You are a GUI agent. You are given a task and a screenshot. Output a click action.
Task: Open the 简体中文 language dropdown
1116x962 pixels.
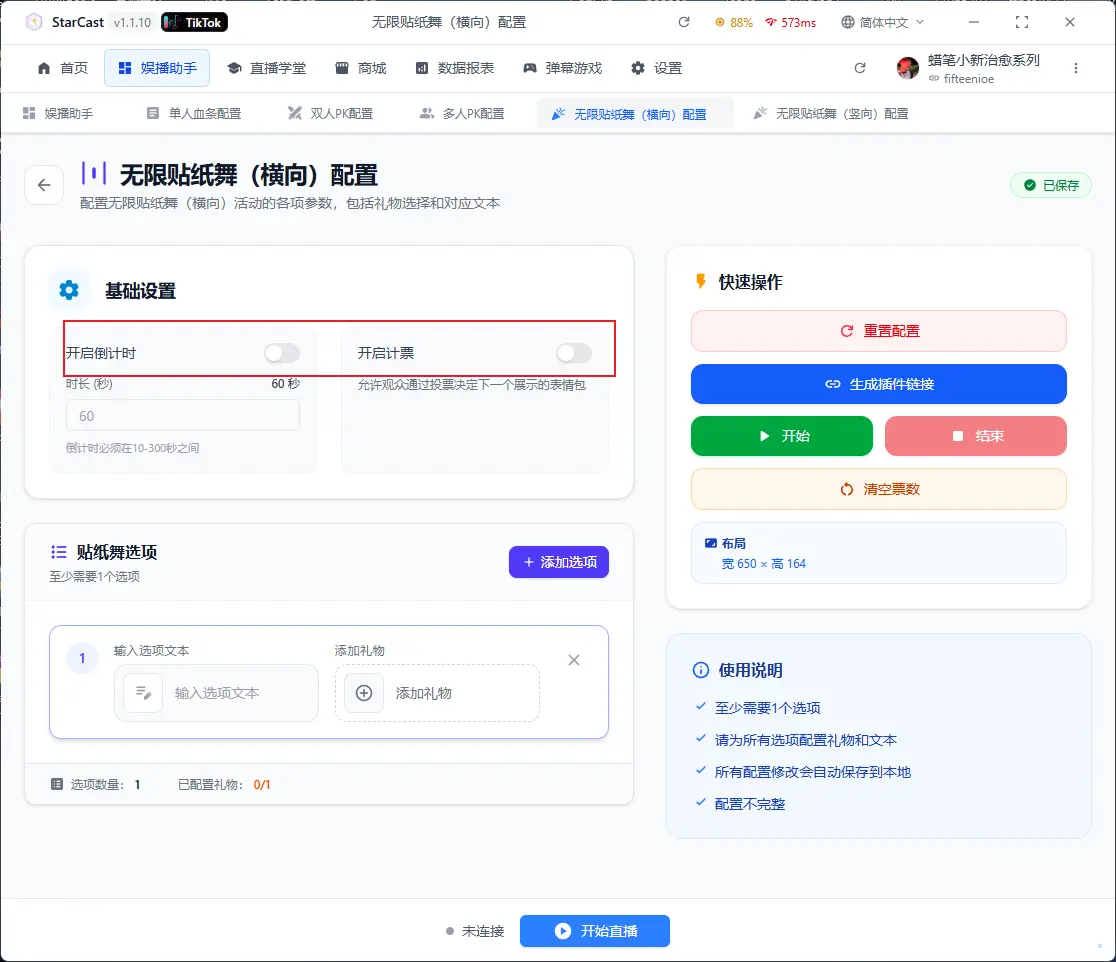click(x=883, y=22)
